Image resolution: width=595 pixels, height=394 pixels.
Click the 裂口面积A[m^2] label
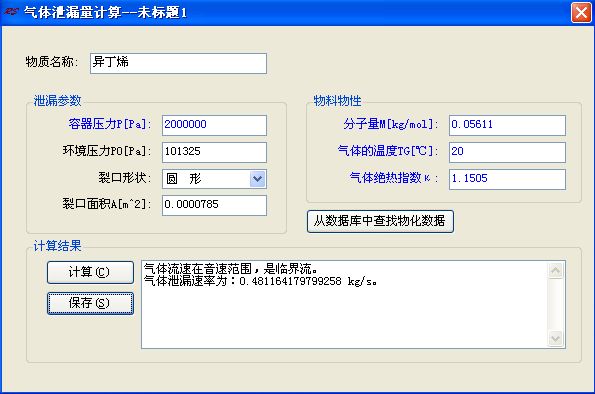pos(107,204)
